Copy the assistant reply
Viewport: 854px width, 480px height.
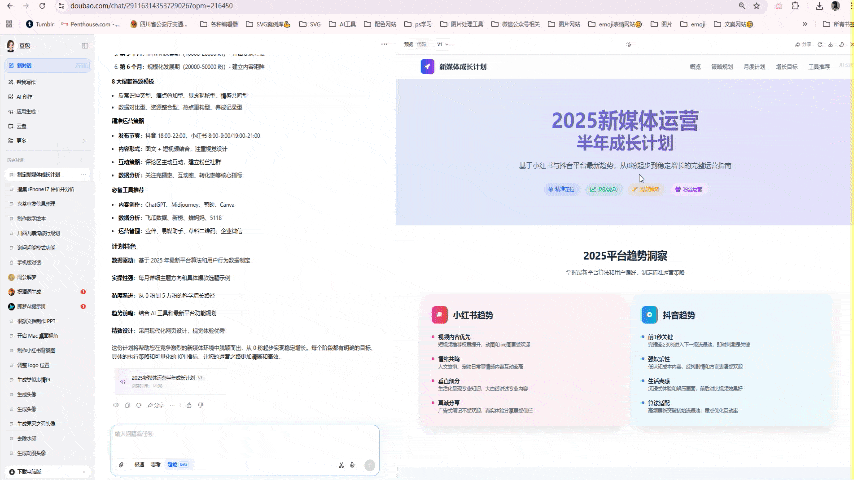tap(127, 405)
